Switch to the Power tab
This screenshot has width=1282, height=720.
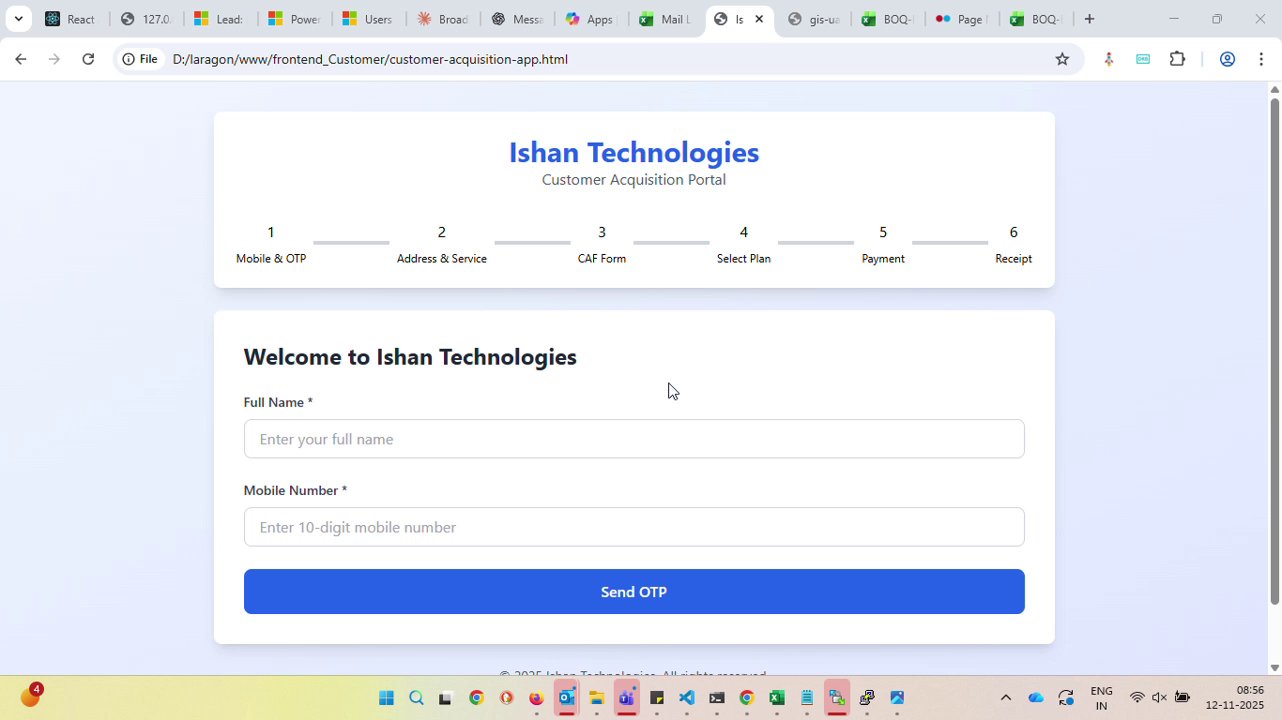[x=293, y=19]
